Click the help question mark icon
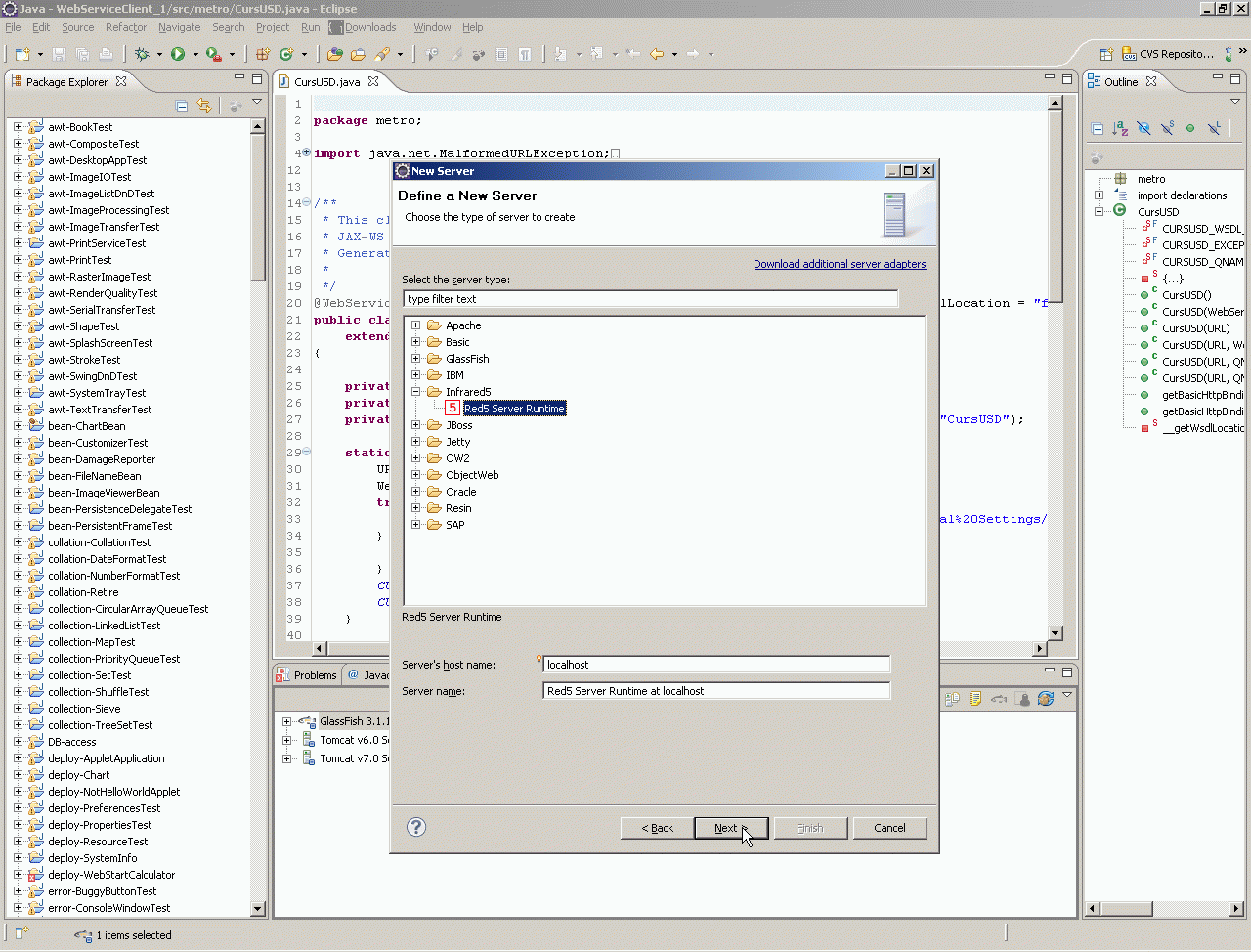The height and width of the screenshot is (952, 1251). point(416,827)
